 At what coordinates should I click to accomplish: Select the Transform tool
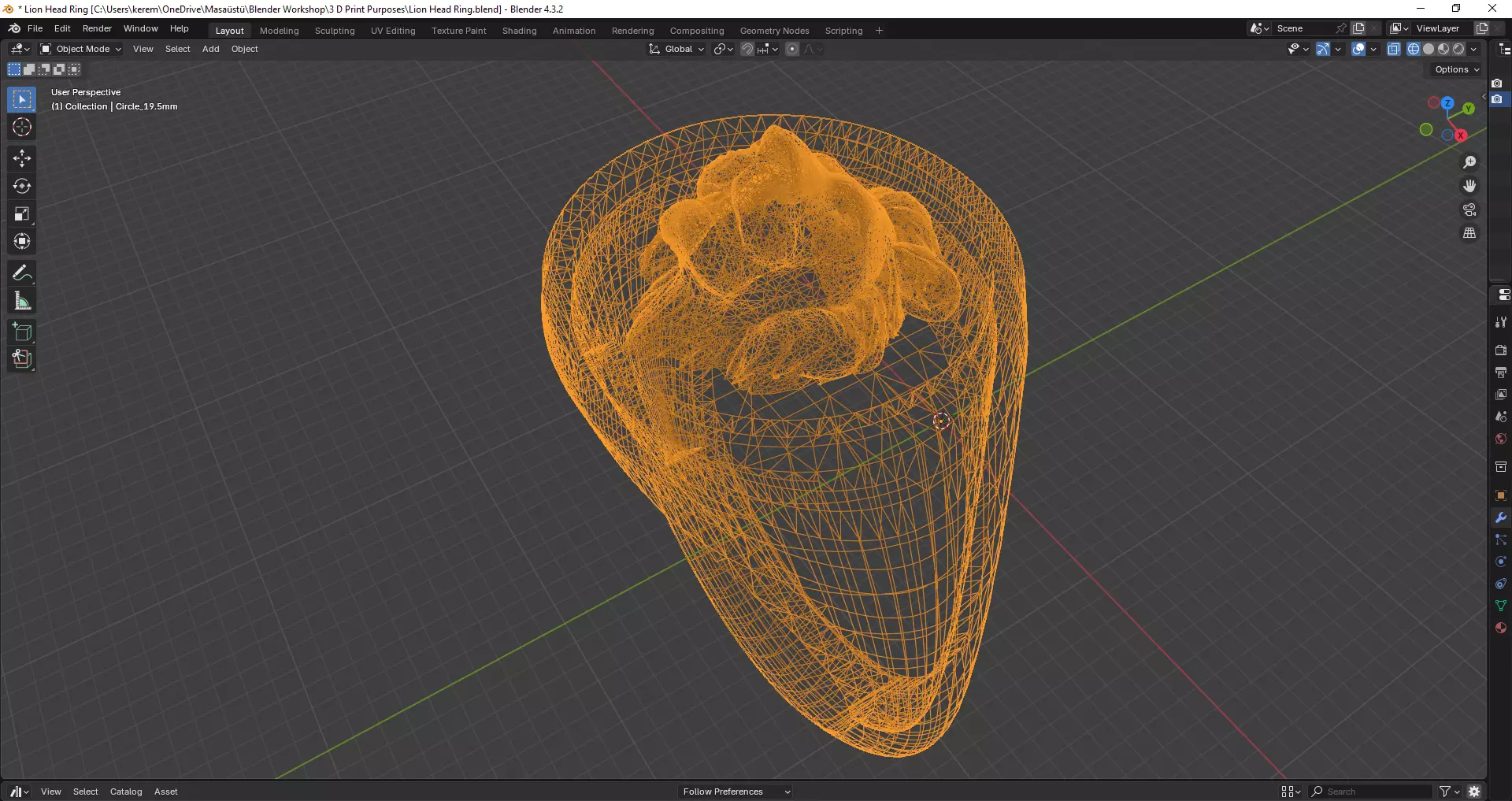coord(22,241)
